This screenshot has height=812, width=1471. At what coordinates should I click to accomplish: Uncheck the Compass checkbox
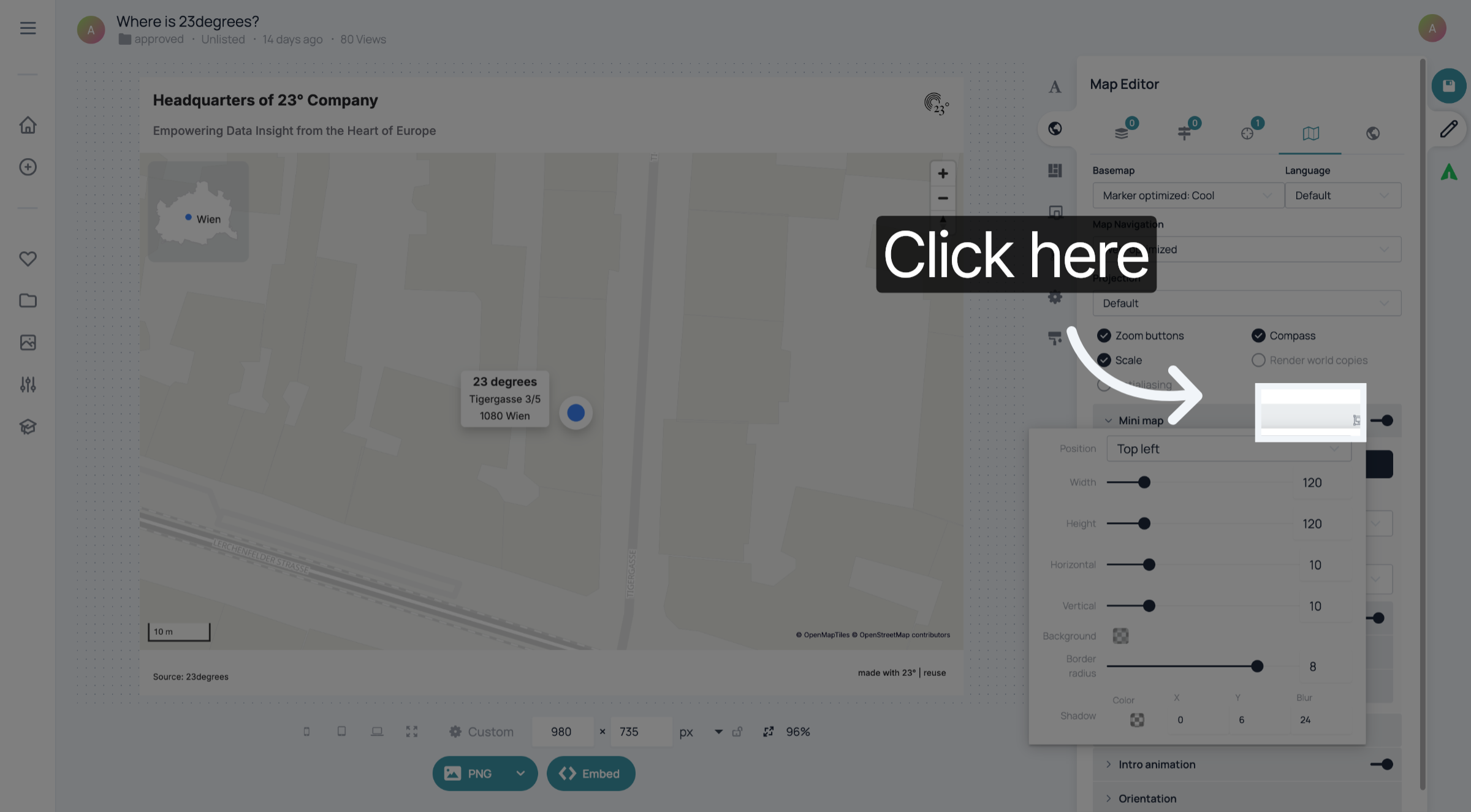click(1258, 336)
